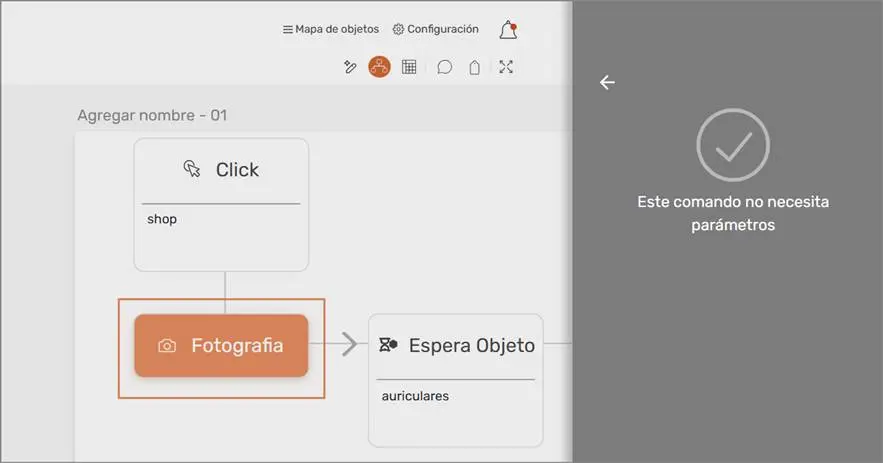Image resolution: width=883 pixels, height=463 pixels.
Task: Click the notification bell icon
Action: click(x=508, y=30)
